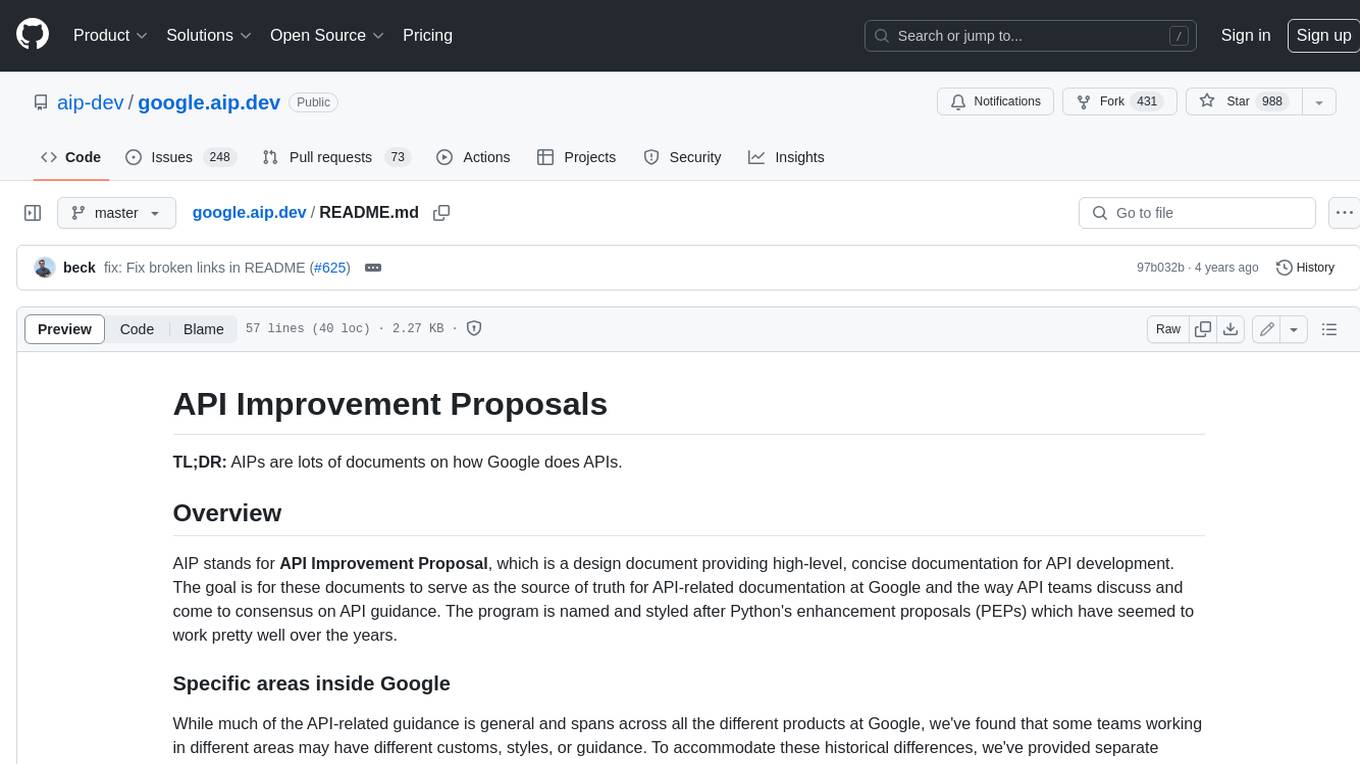Expand the file tree side panel

click(32, 213)
